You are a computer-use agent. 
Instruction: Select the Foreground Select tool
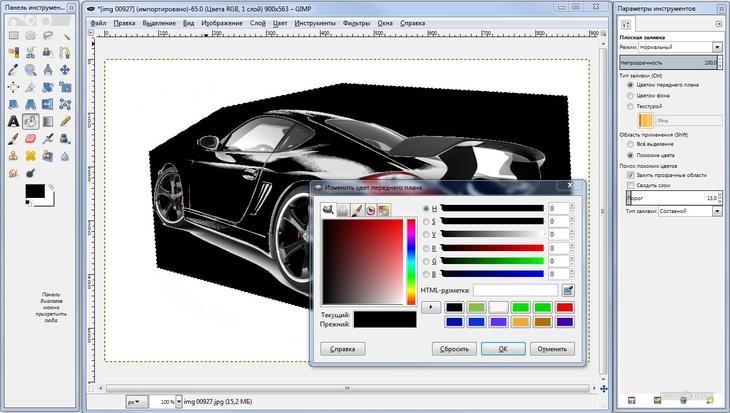pos(47,53)
